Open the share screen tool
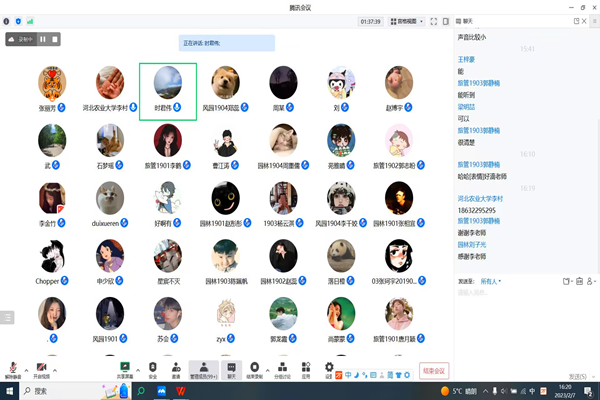This screenshot has height=400, width=600. coord(125,366)
